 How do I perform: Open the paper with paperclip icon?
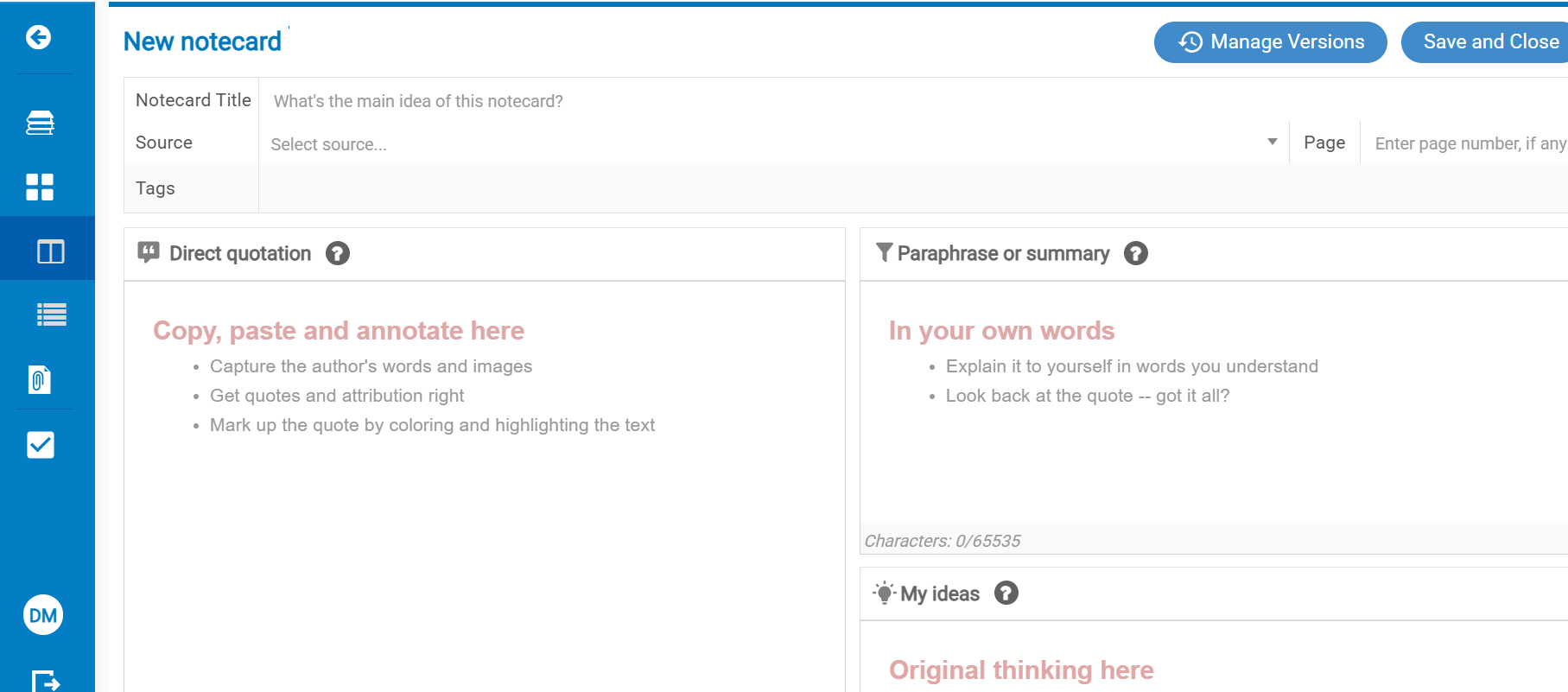tap(40, 379)
